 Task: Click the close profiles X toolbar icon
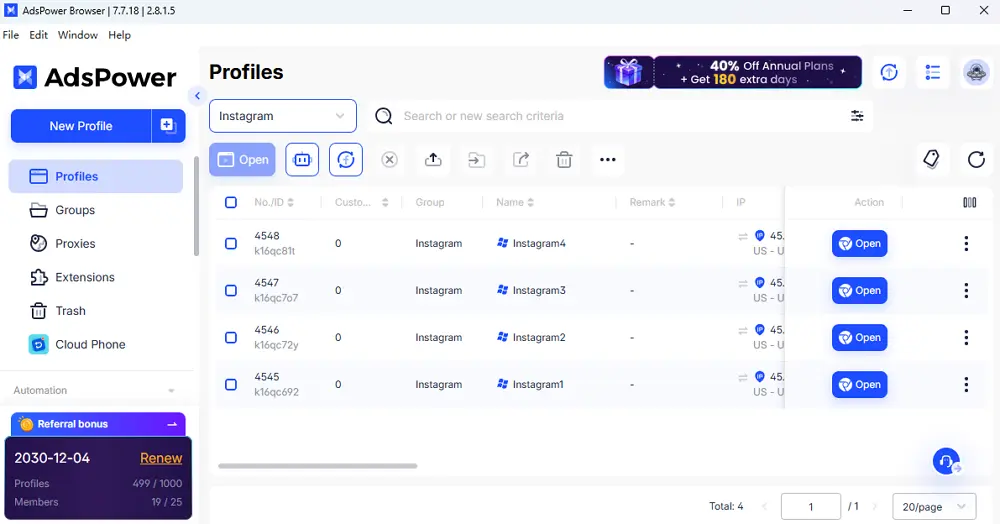coord(390,159)
